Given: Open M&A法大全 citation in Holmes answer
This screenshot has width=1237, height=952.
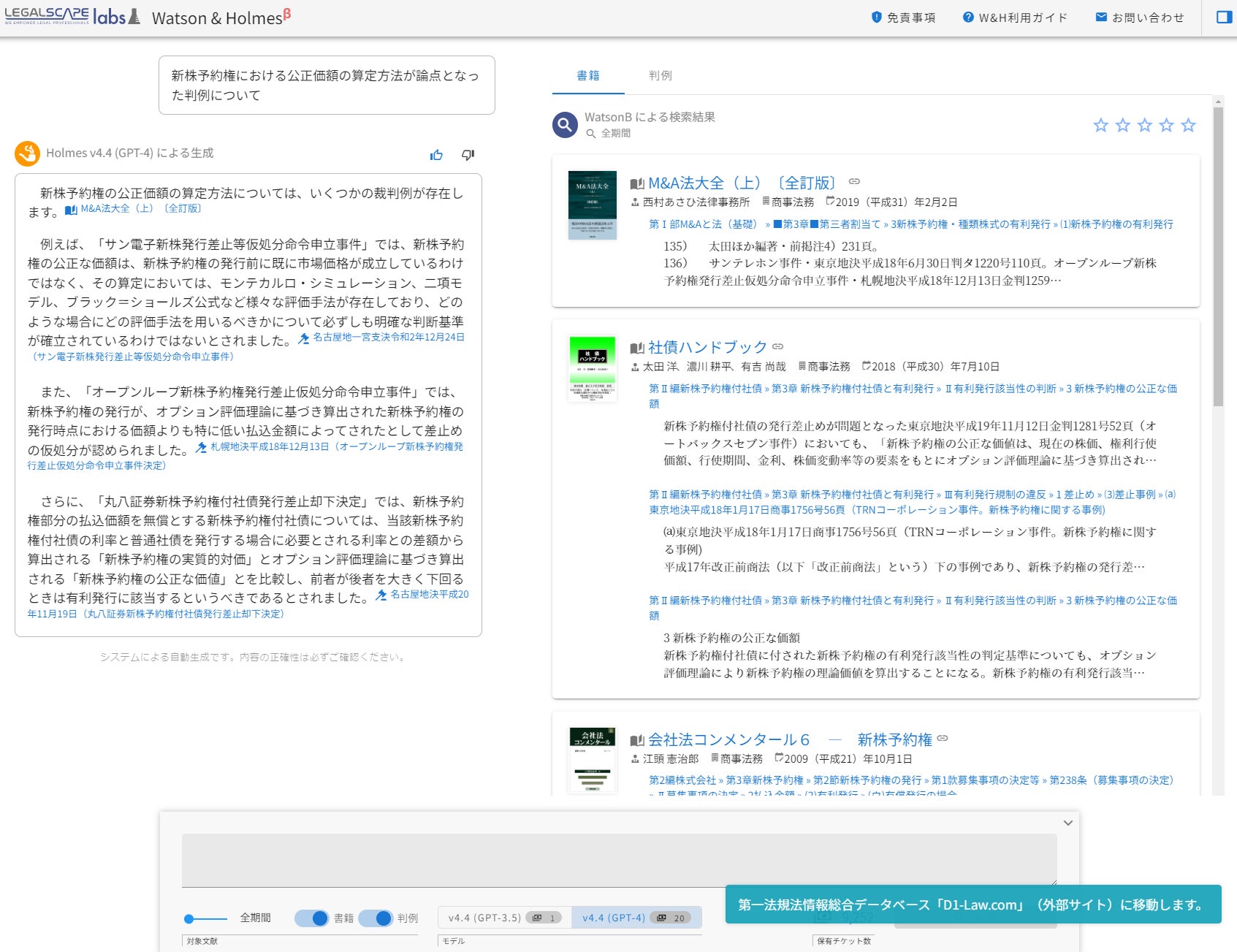Looking at the screenshot, I should [x=133, y=209].
